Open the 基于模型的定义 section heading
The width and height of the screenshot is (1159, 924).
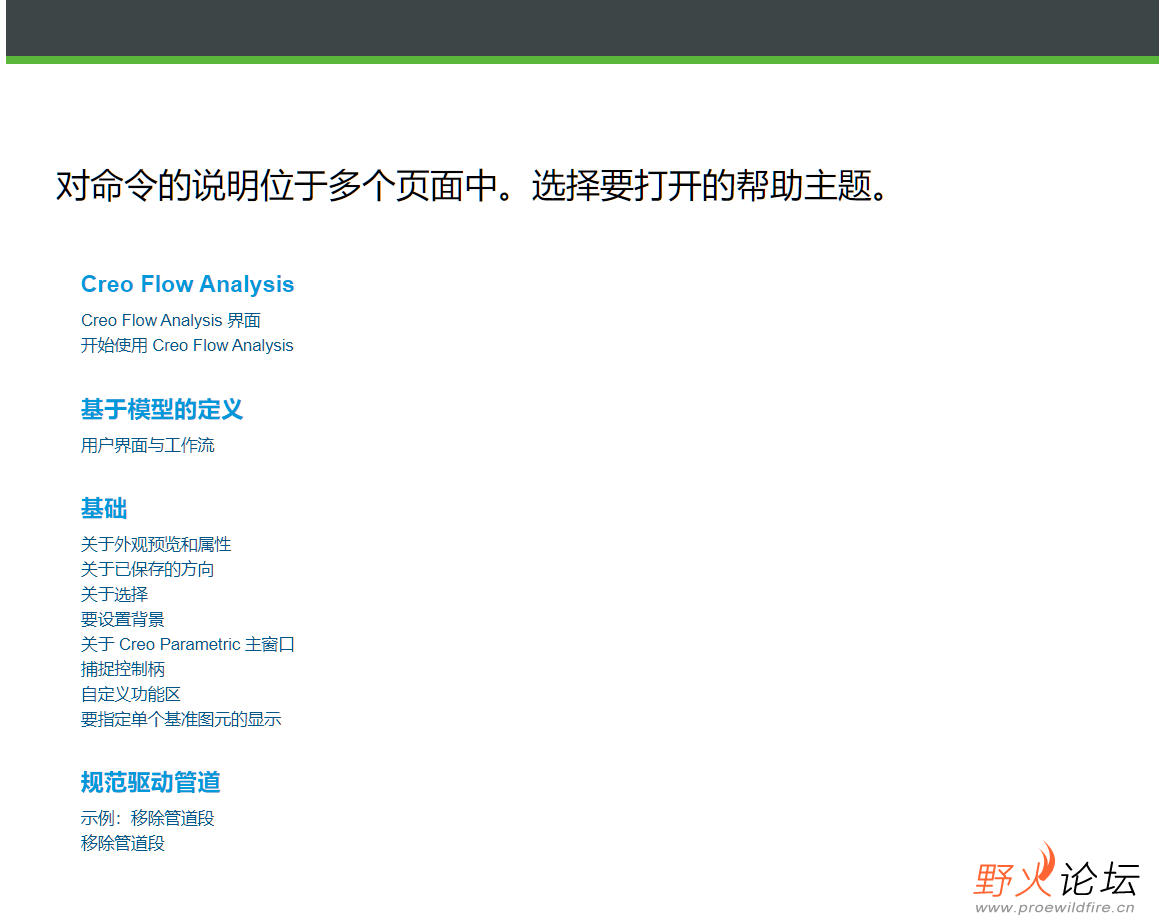coord(162,410)
